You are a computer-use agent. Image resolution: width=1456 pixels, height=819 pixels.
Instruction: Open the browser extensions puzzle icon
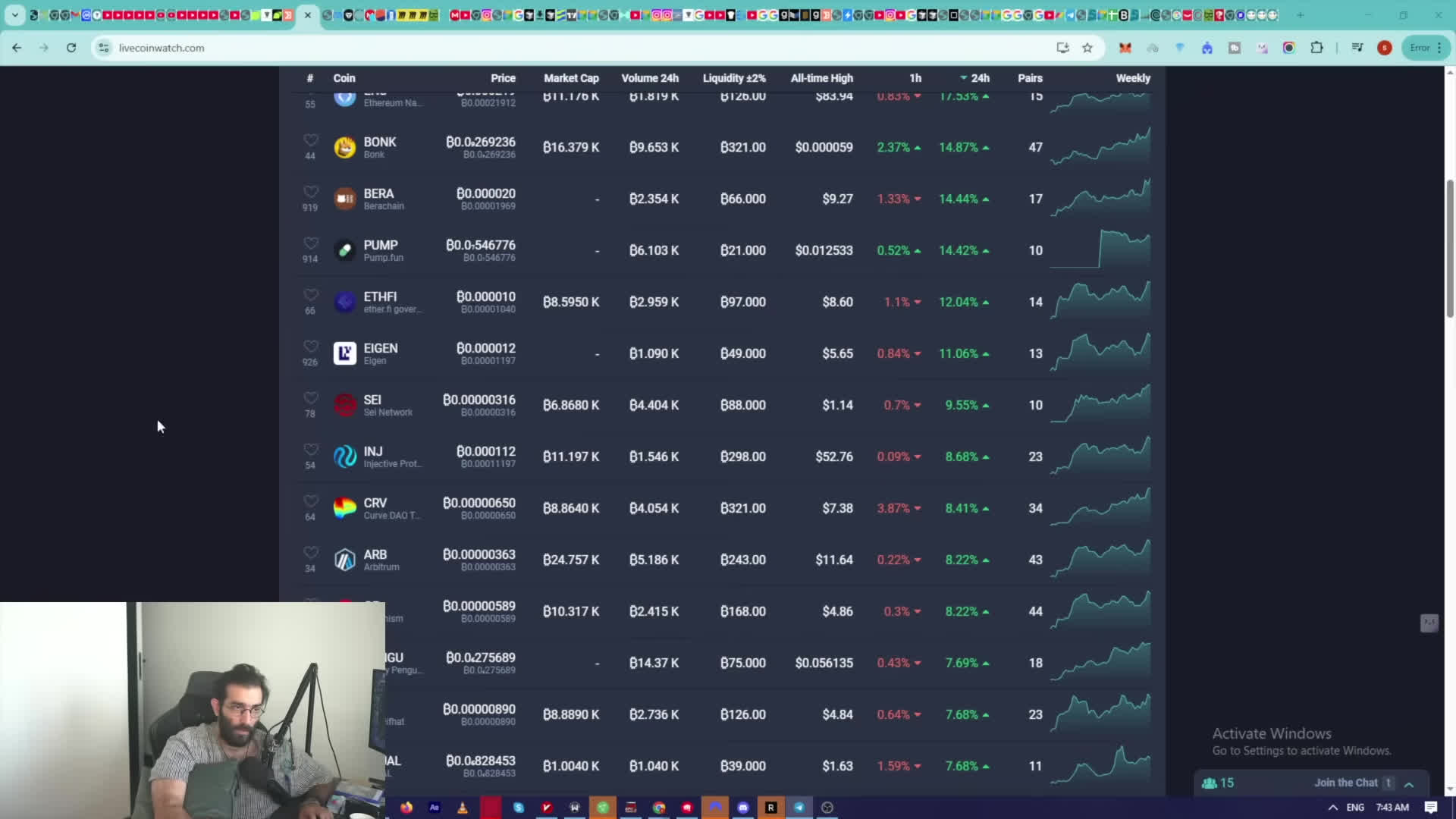click(x=1316, y=48)
